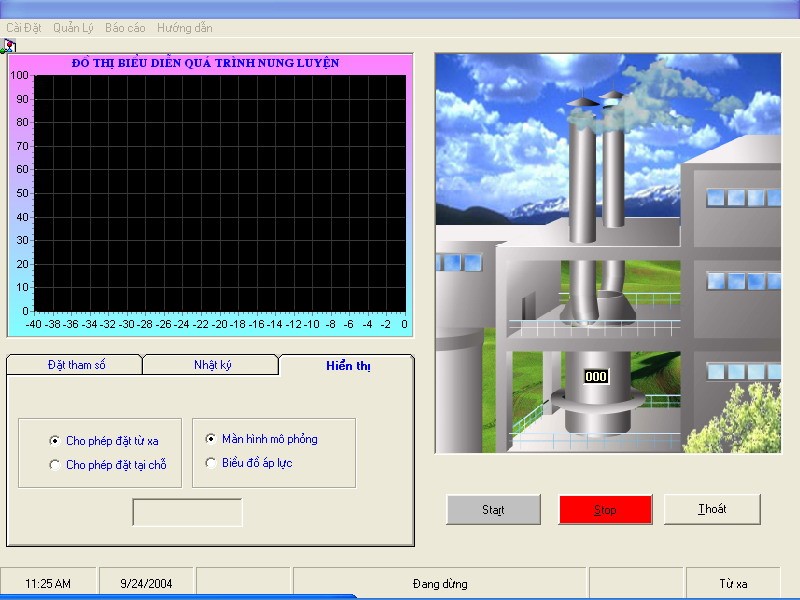Click the 100 label on the graph axis
Viewport: 800px width, 600px height.
(19, 75)
